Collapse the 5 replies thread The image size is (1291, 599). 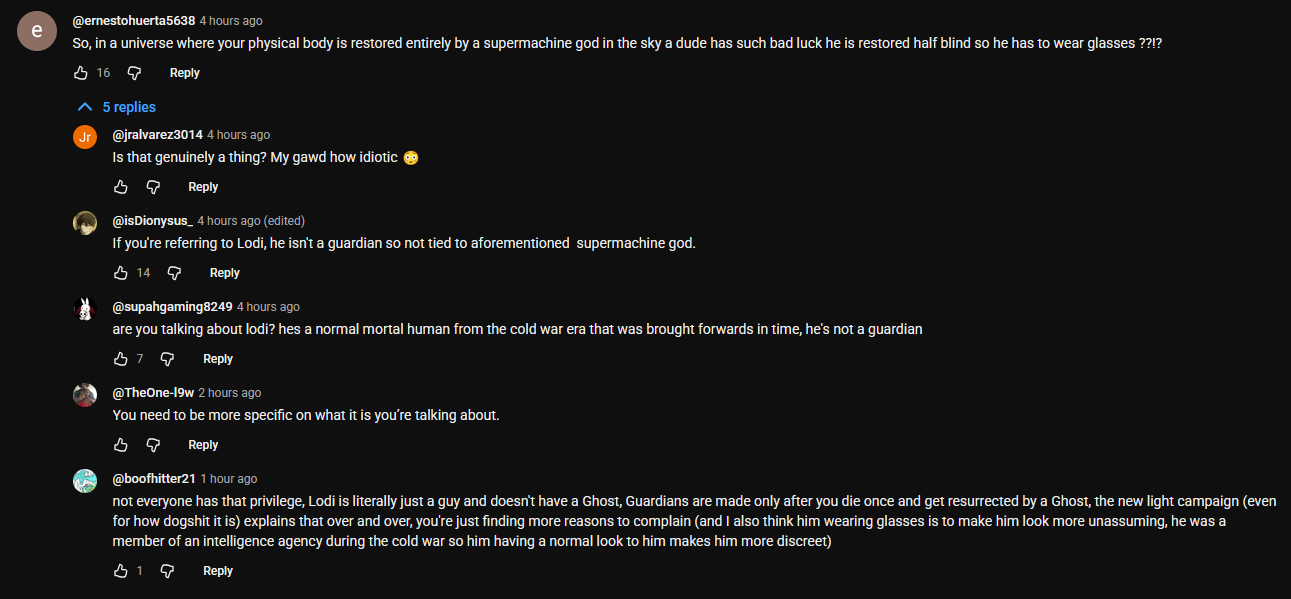point(116,107)
